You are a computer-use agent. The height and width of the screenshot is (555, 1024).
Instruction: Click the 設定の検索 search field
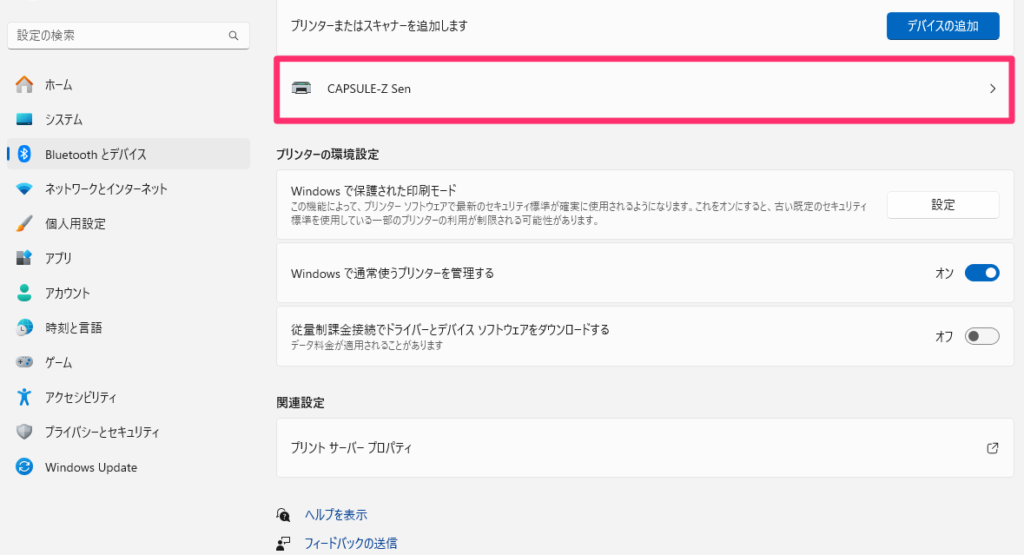point(120,35)
